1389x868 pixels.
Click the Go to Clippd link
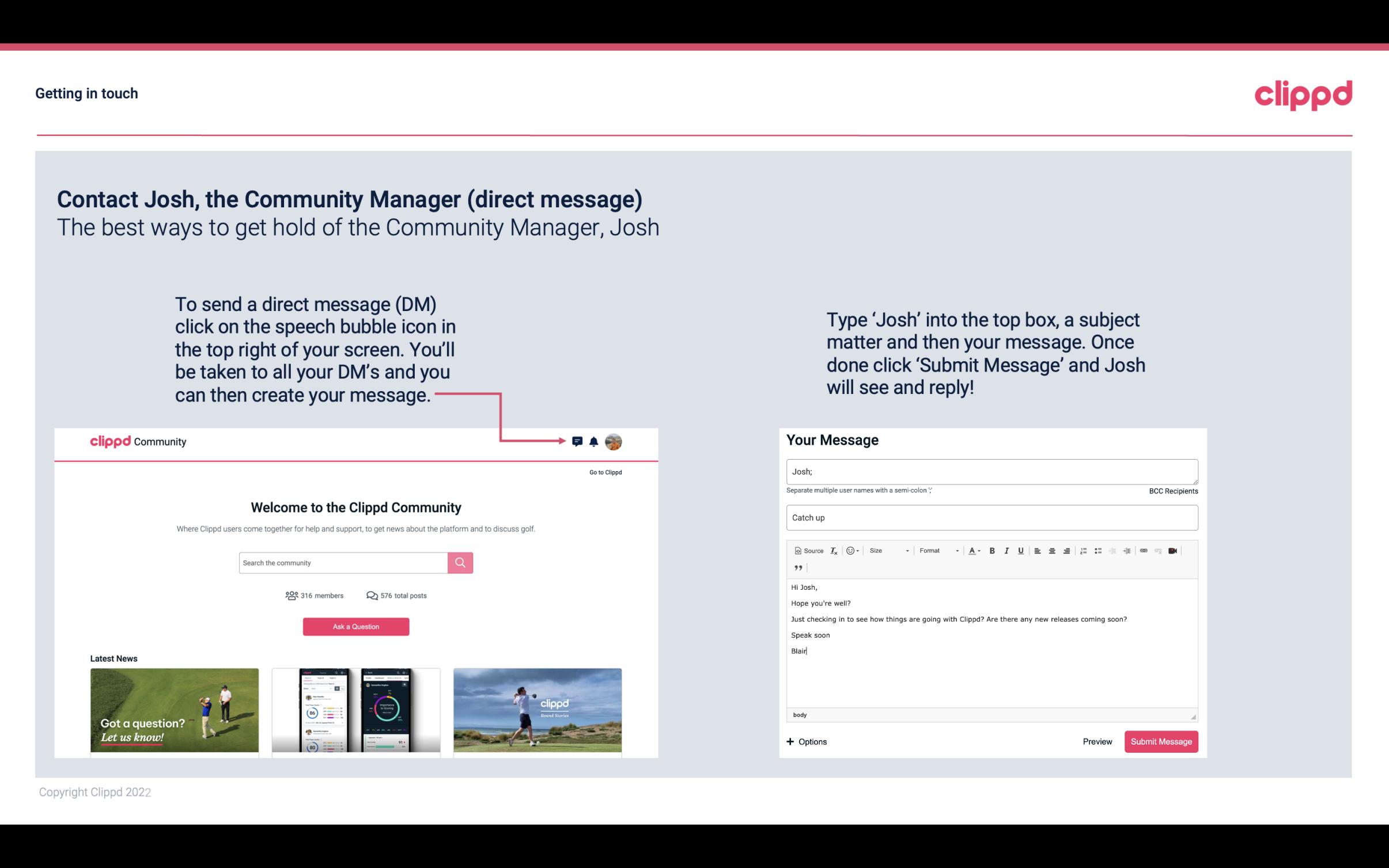point(605,471)
